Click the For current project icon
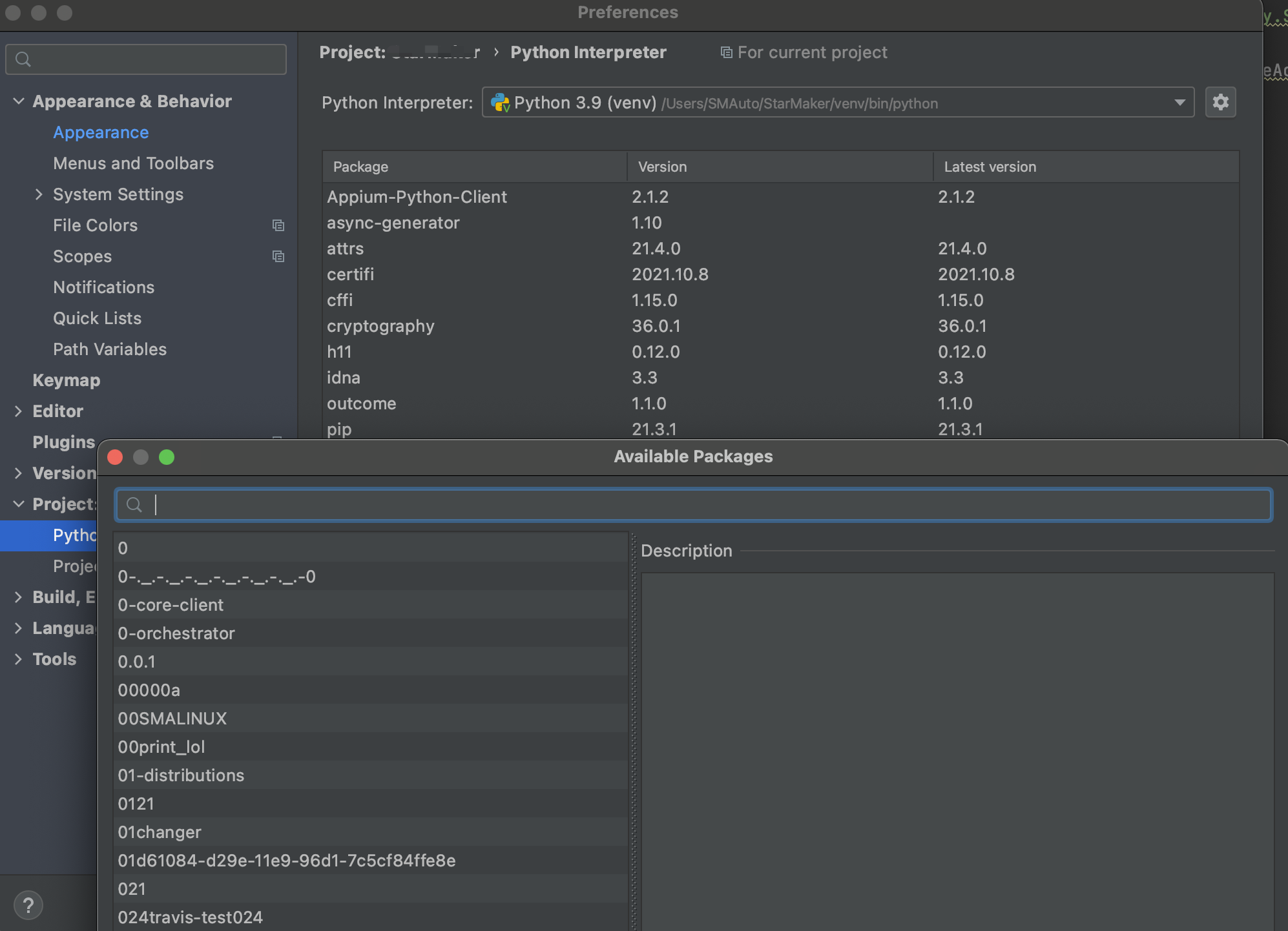 coord(726,52)
